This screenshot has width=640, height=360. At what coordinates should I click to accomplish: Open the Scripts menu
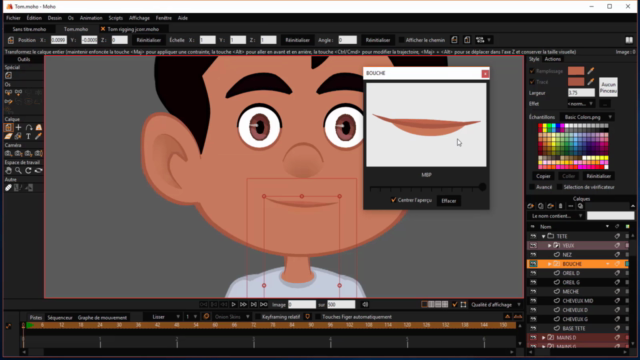116,18
